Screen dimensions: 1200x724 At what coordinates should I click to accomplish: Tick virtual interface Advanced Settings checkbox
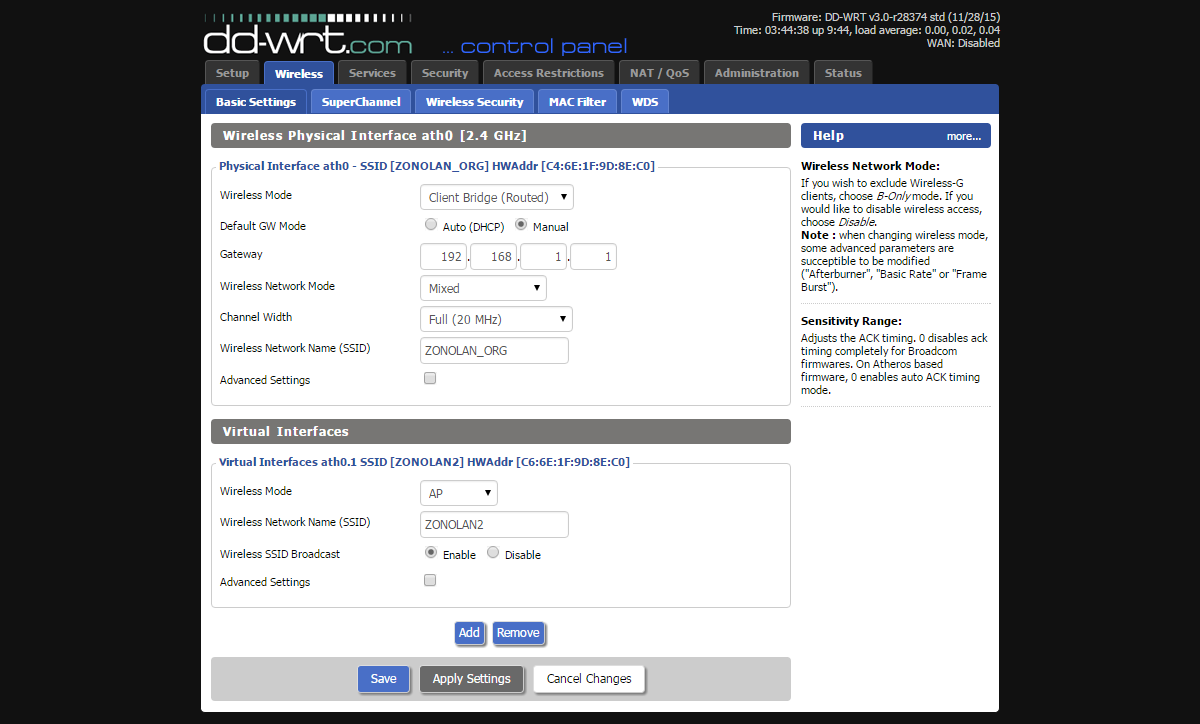click(x=430, y=580)
